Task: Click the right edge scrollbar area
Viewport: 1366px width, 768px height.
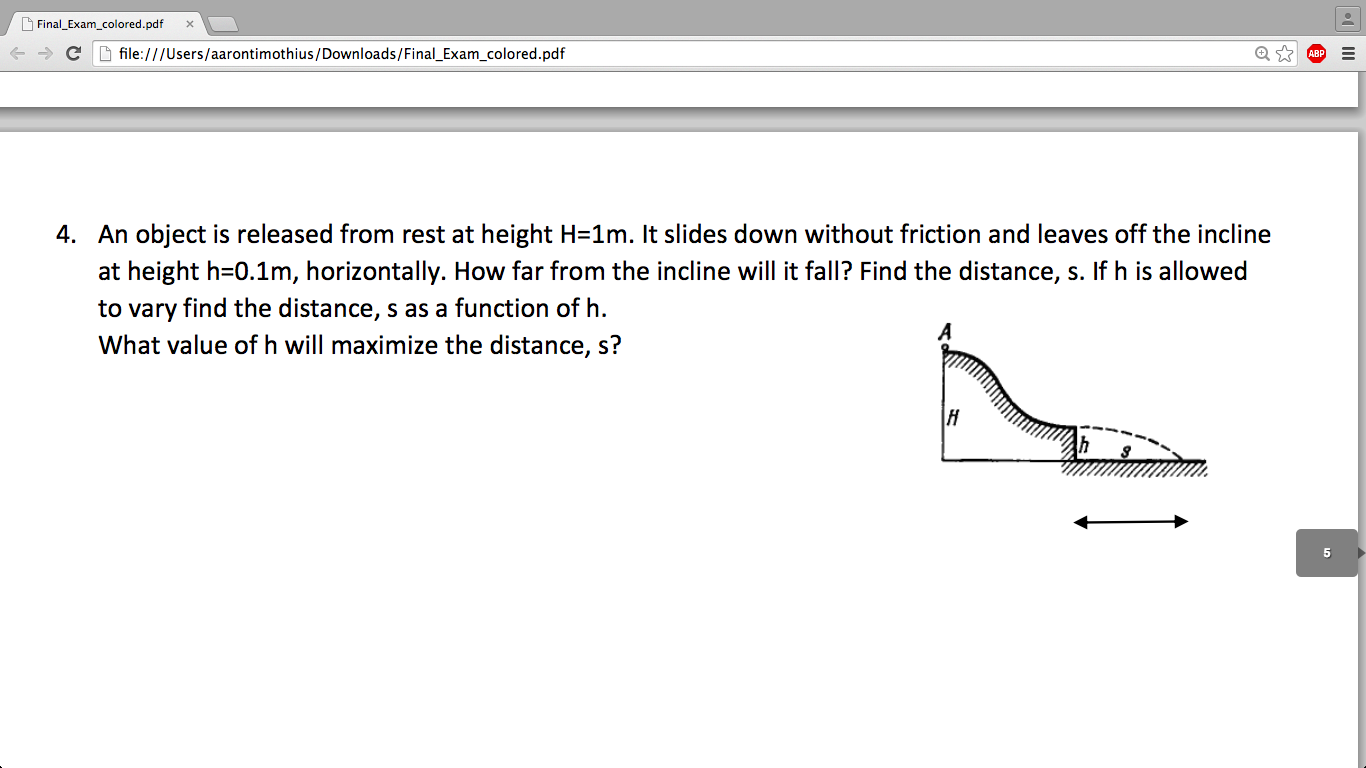Action: coord(1361,400)
